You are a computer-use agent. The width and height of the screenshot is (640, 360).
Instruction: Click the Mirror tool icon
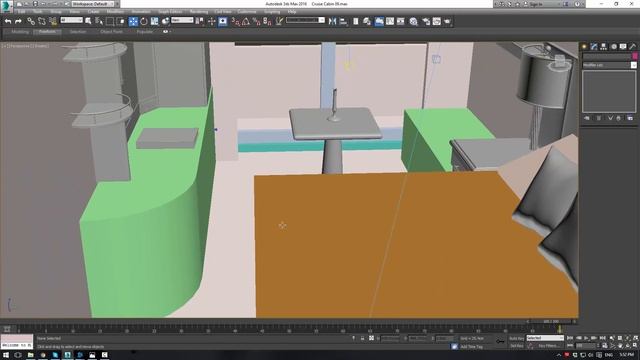tap(333, 21)
